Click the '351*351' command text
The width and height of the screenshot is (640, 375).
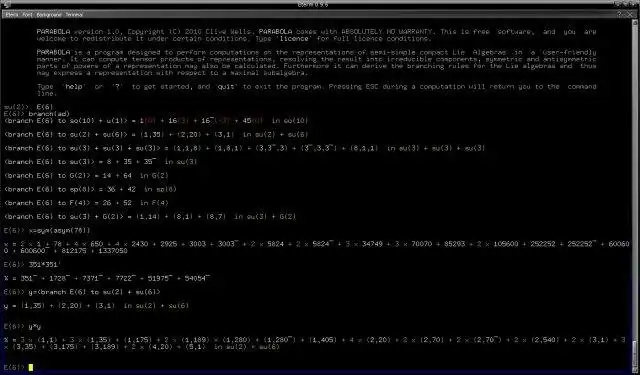pyautogui.click(x=44, y=265)
